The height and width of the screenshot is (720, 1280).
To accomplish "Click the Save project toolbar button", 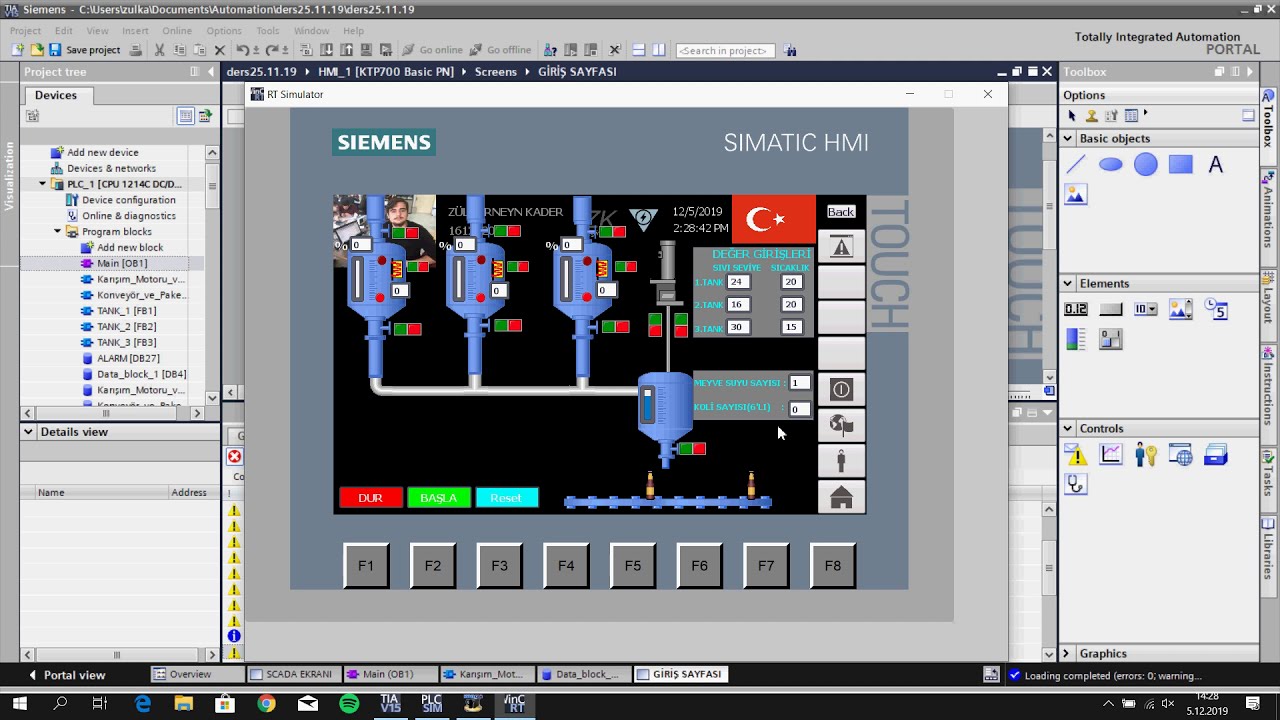I will pos(85,50).
